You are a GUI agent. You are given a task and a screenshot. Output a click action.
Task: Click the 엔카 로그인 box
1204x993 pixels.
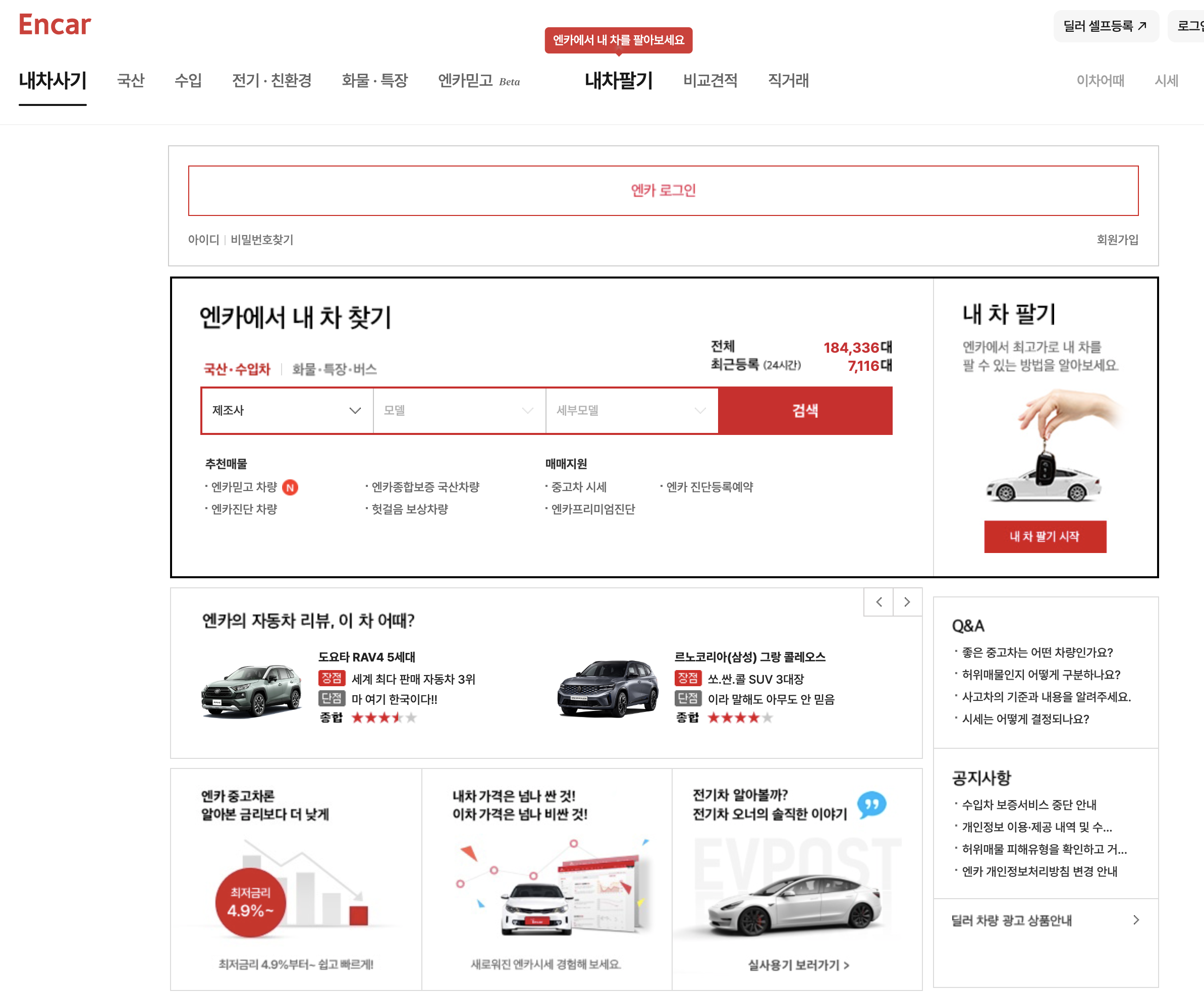[x=663, y=191]
